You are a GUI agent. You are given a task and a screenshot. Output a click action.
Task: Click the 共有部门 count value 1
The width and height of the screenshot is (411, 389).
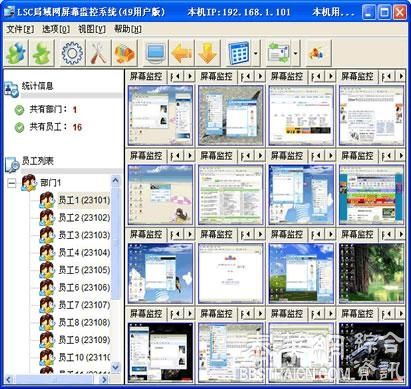(x=75, y=109)
